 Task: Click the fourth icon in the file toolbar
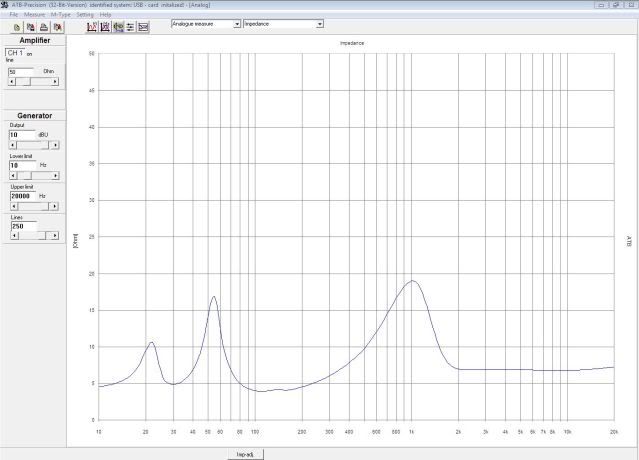(x=58, y=27)
